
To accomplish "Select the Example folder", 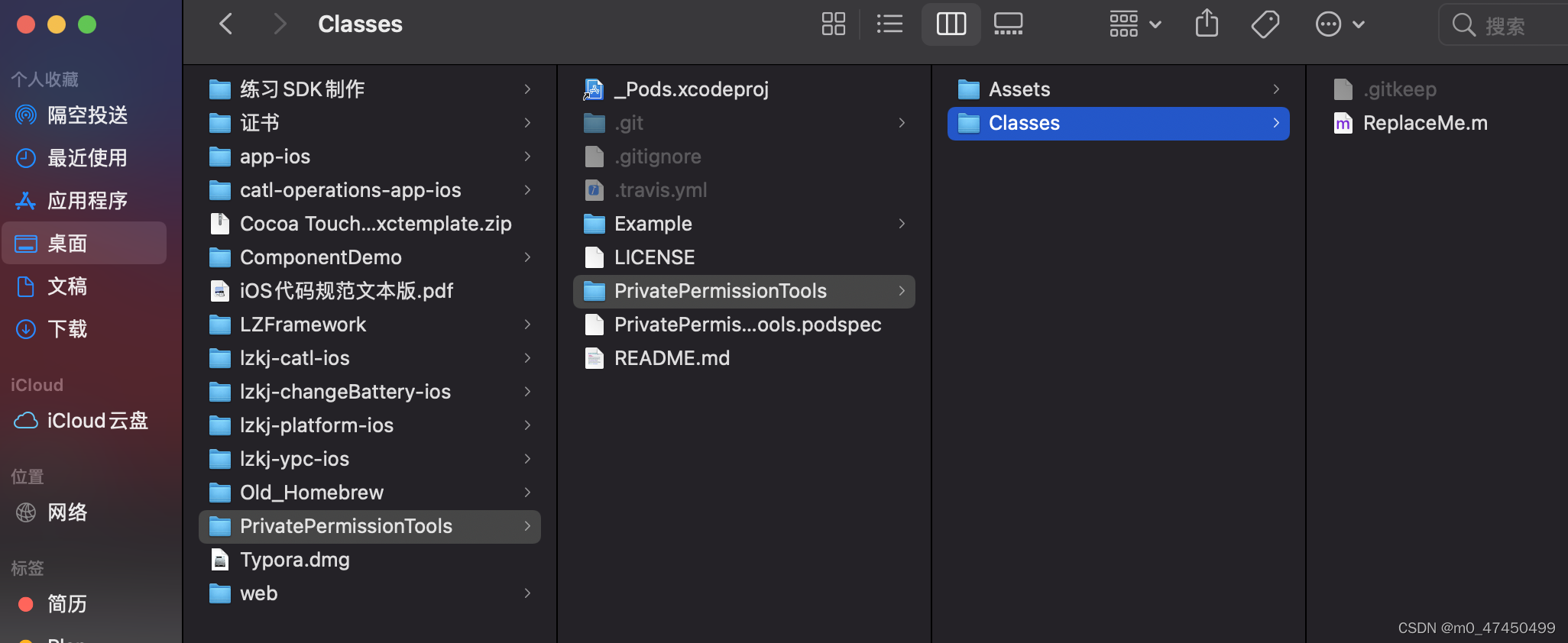I will pyautogui.click(x=653, y=224).
